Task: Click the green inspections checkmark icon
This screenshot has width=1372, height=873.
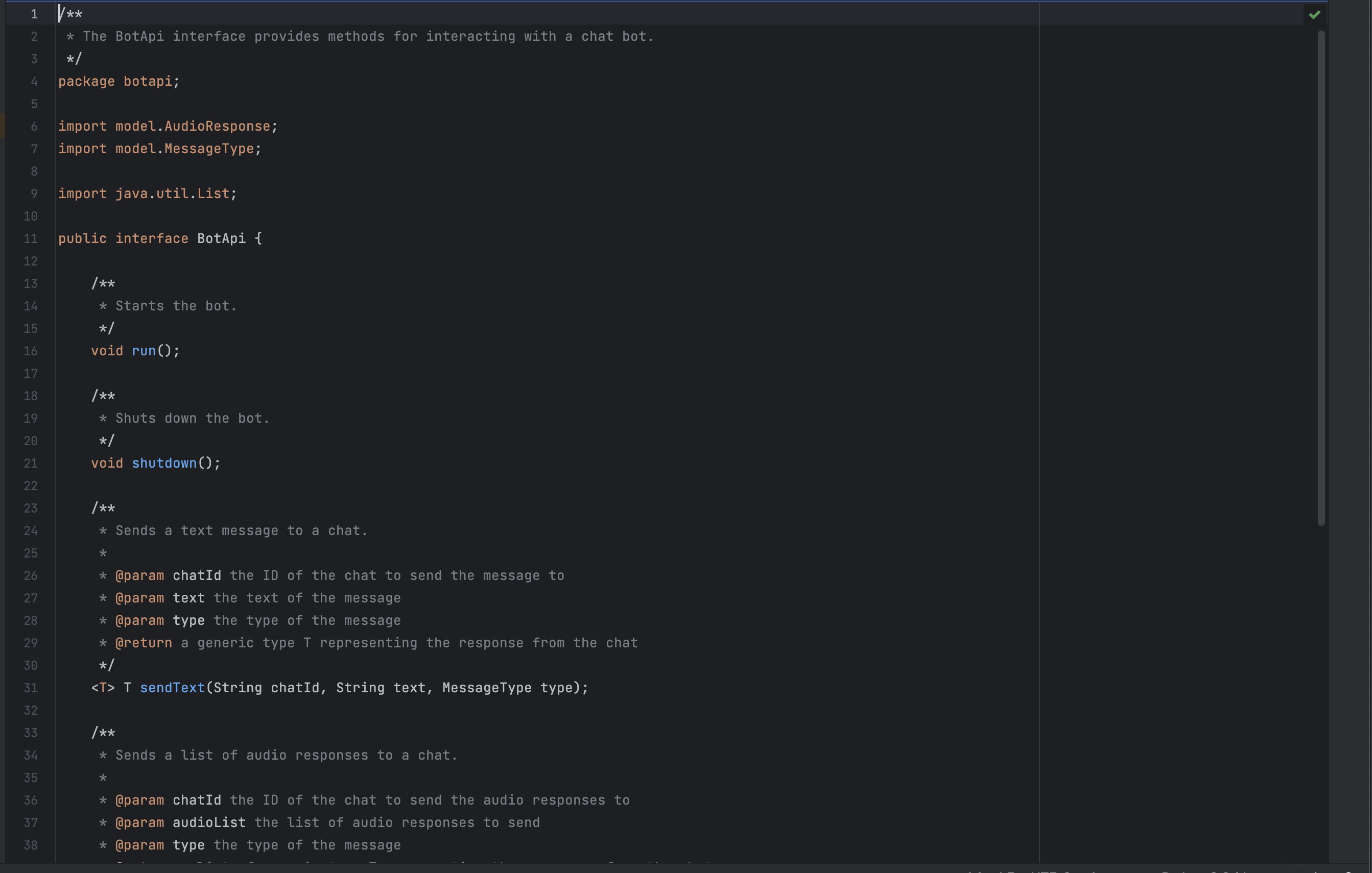Action: tap(1314, 15)
